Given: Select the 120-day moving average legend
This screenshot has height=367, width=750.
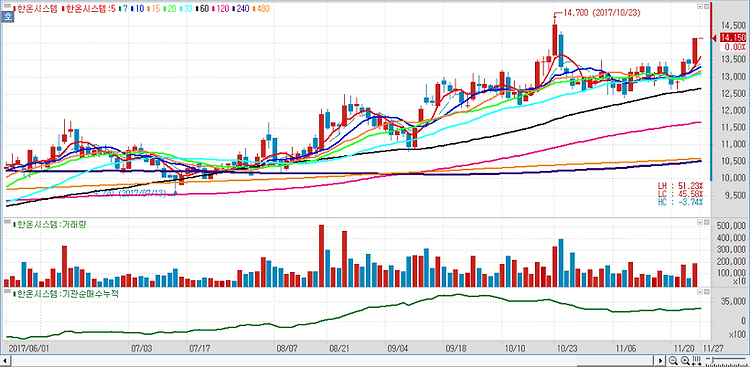Looking at the screenshot, I should [x=221, y=9].
